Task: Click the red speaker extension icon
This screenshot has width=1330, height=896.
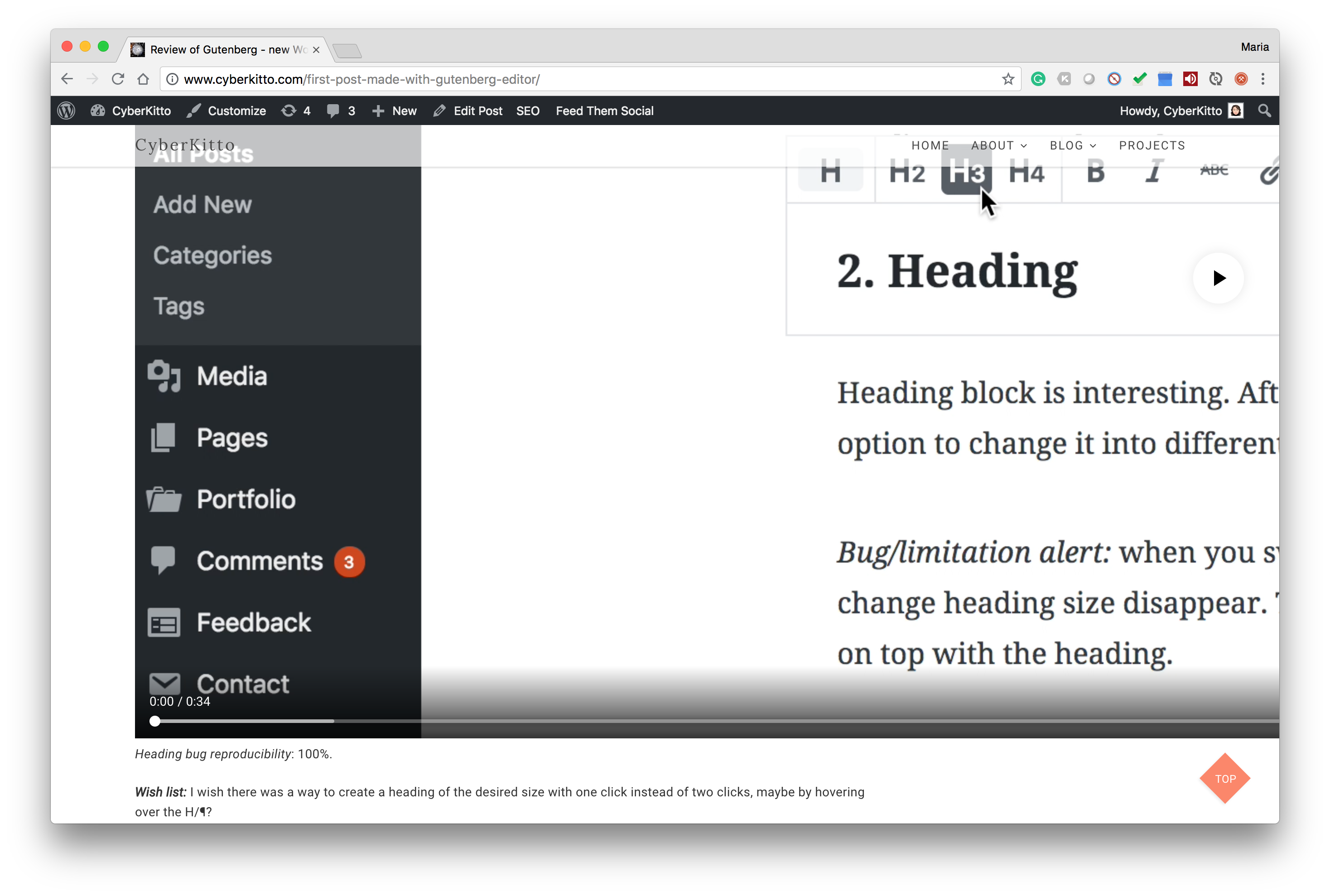Action: (x=1190, y=79)
